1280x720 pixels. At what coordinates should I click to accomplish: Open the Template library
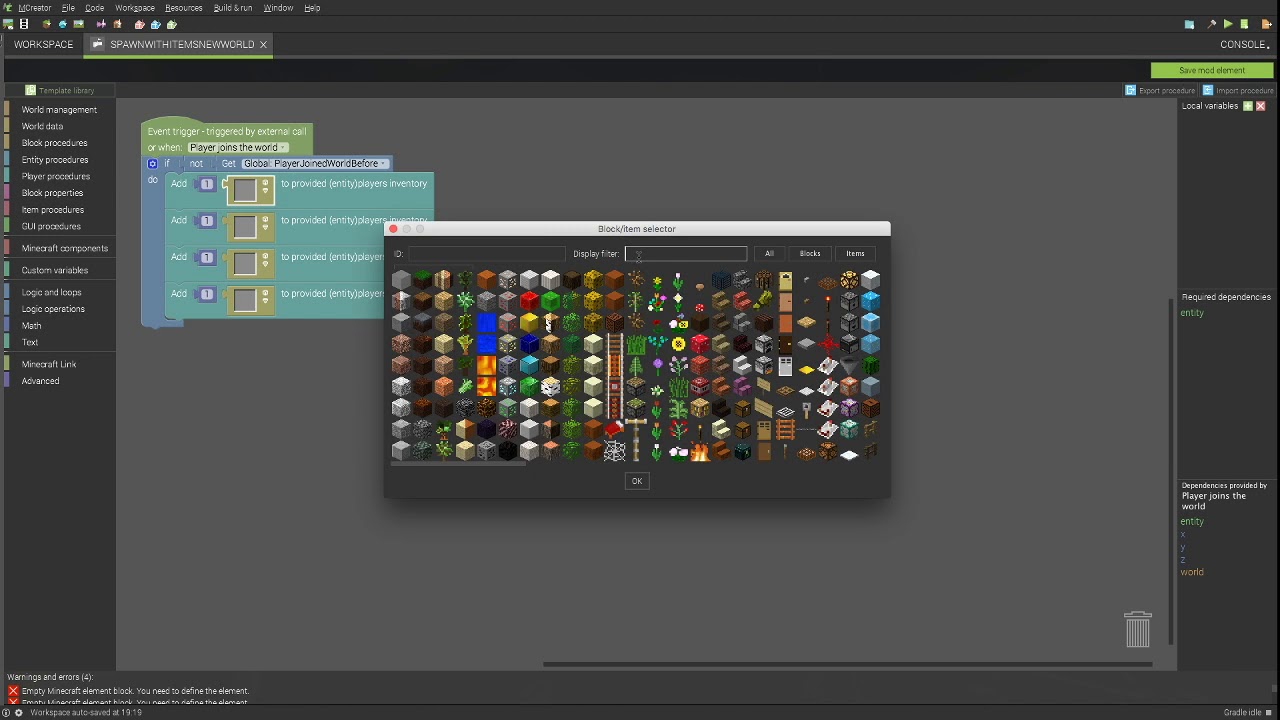tap(60, 90)
